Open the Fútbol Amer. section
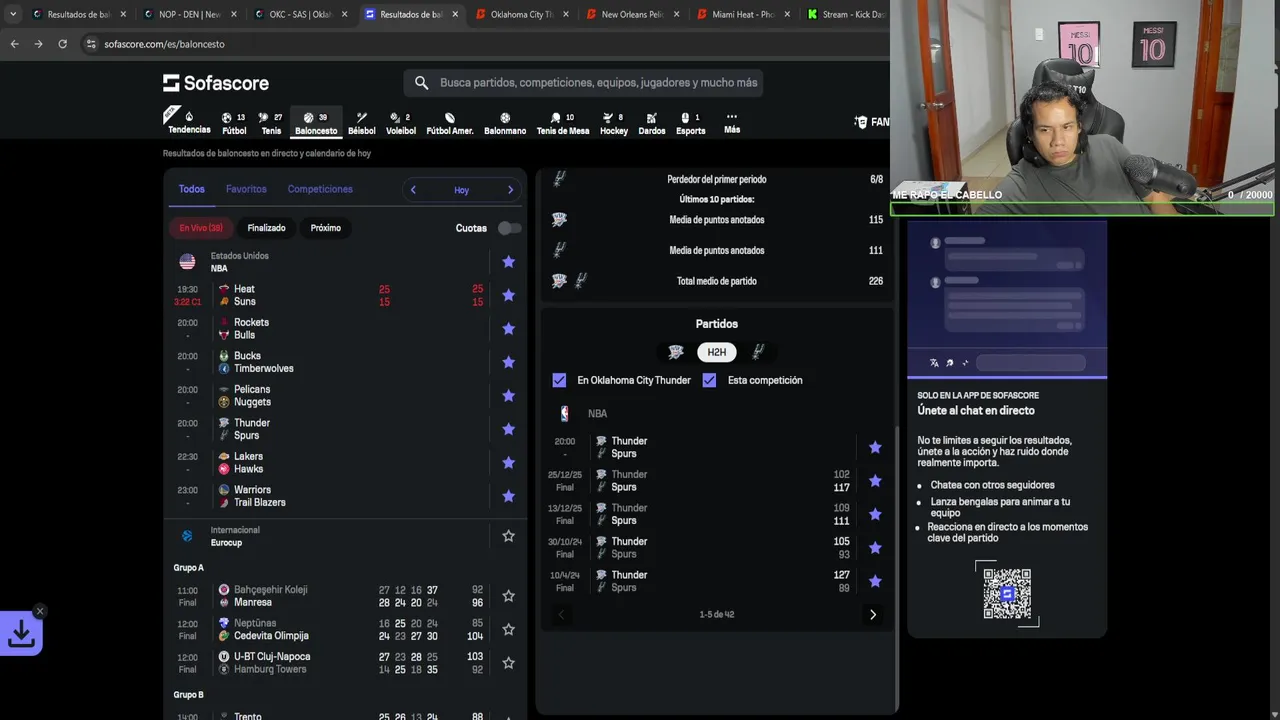The width and height of the screenshot is (1280, 720). pos(450,123)
